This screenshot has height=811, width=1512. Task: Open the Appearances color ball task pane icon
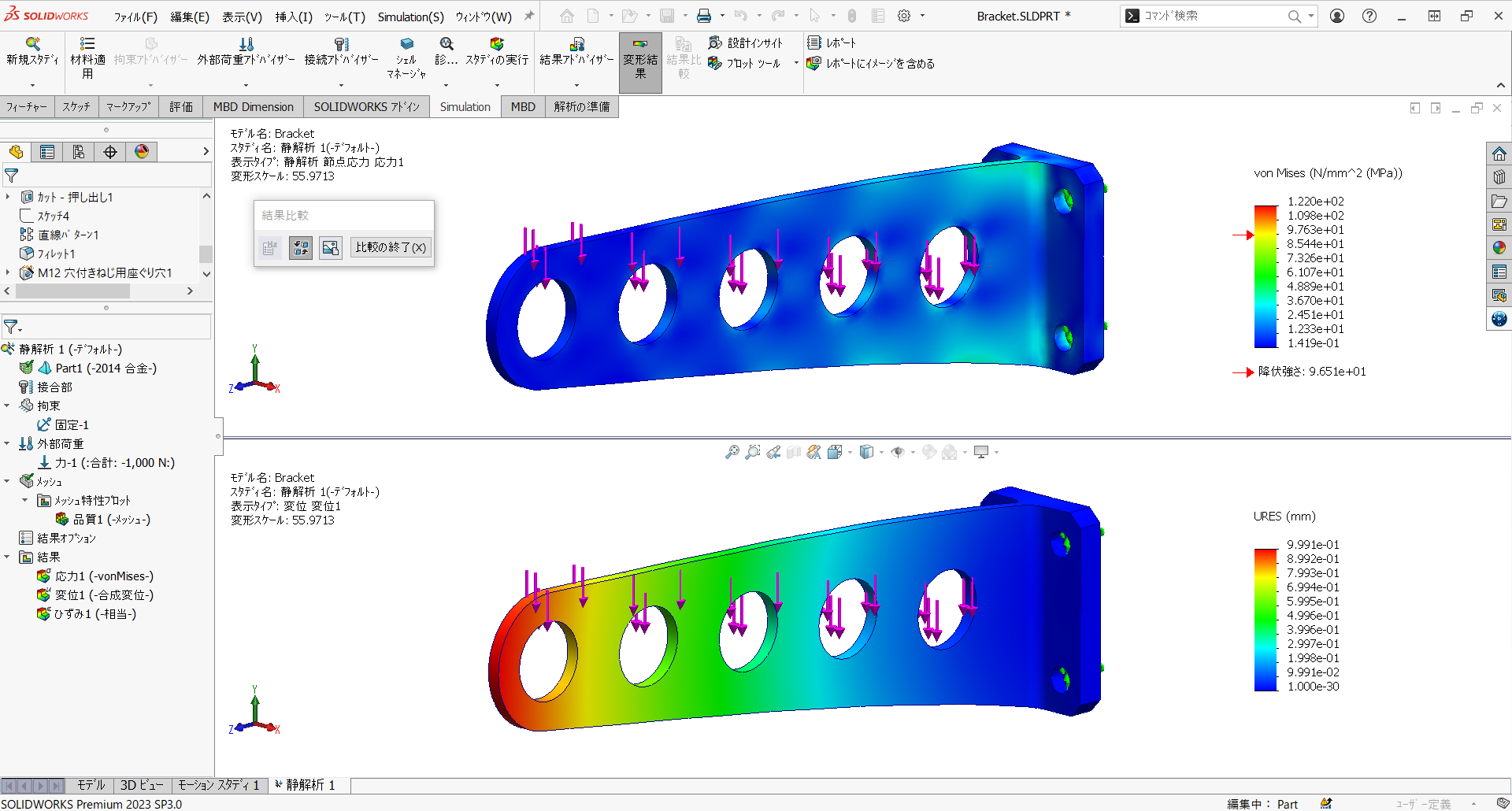click(x=1499, y=248)
